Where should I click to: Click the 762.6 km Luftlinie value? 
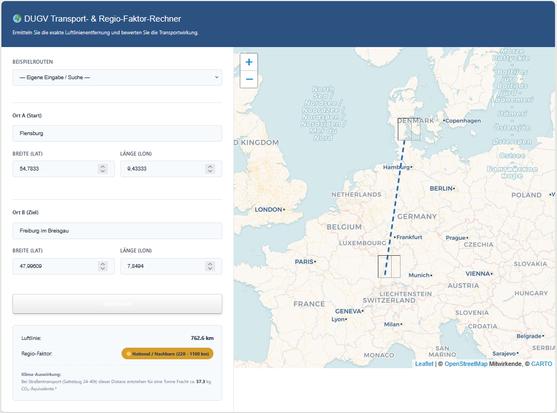pyautogui.click(x=202, y=338)
